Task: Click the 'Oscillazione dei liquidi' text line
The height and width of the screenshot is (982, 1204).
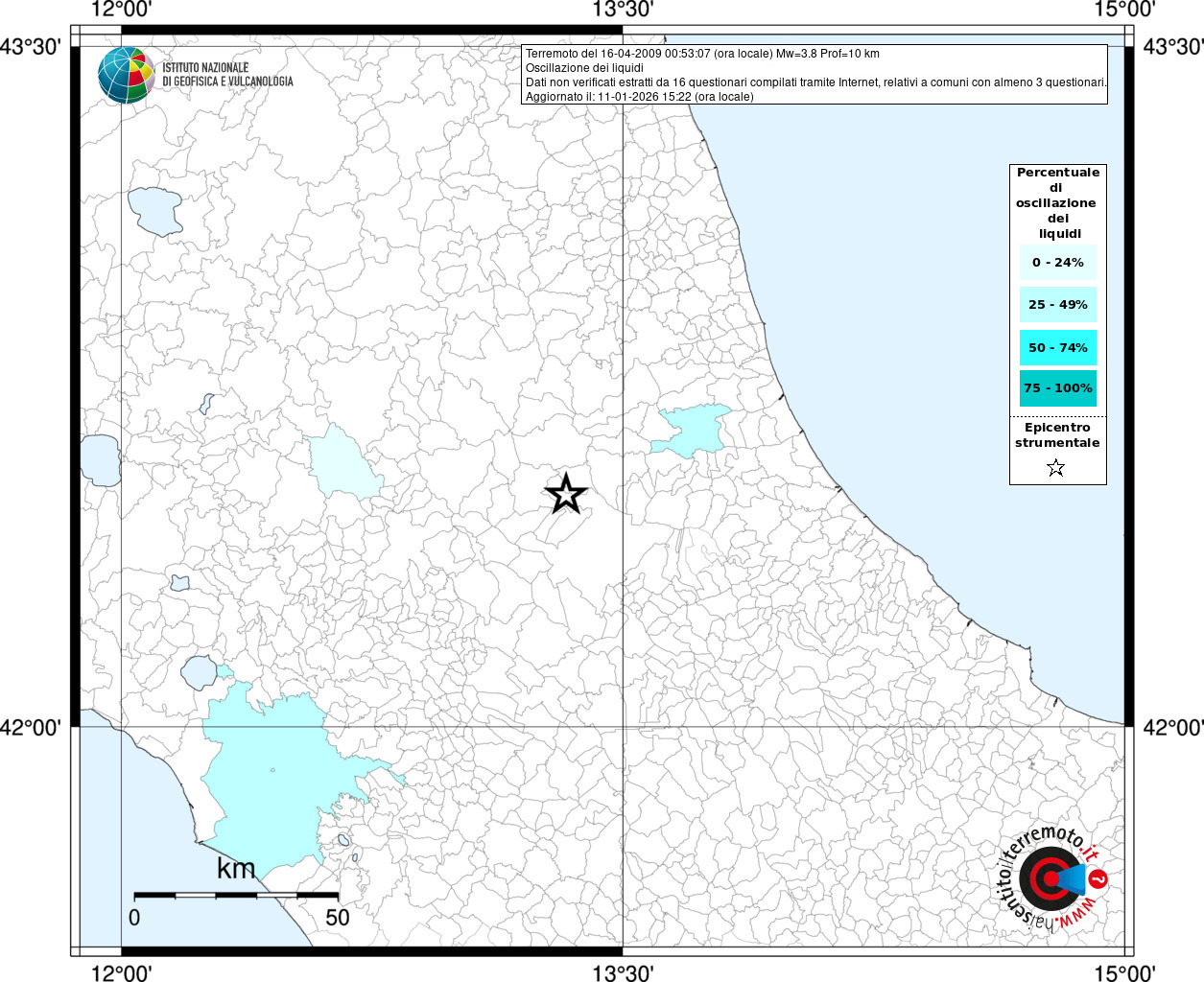Action: coord(584,68)
